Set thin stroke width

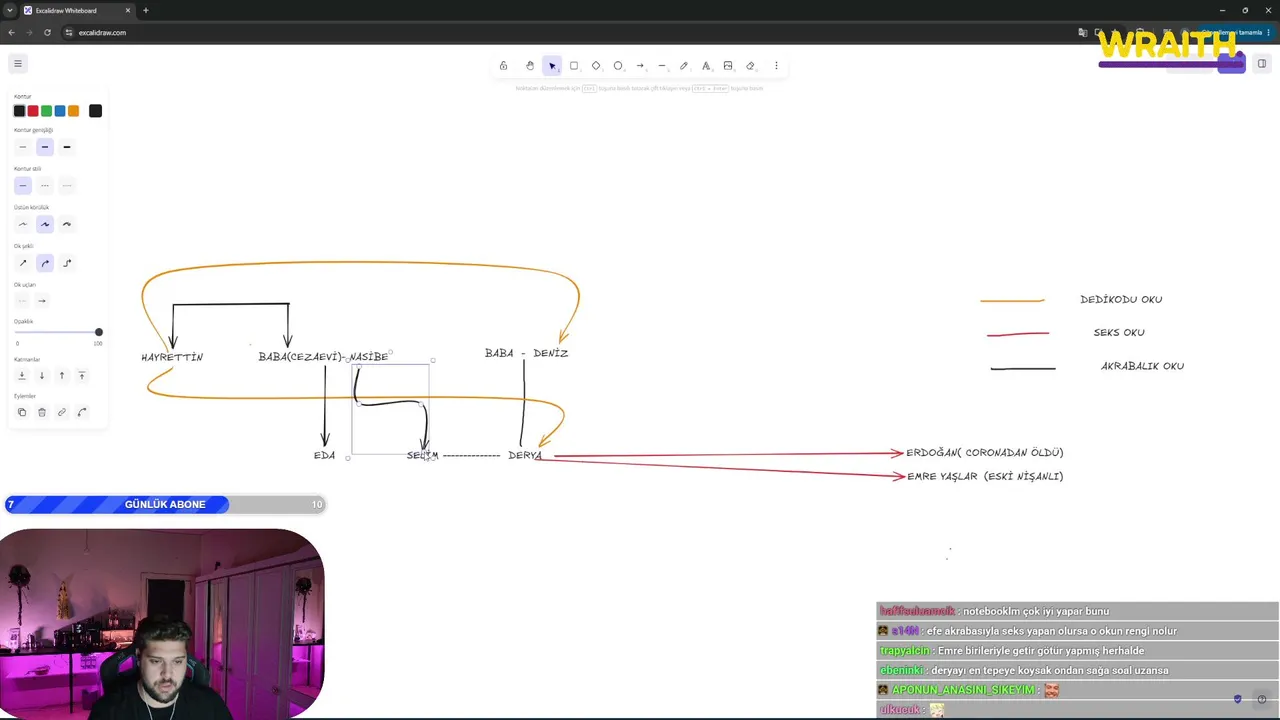(x=23, y=147)
